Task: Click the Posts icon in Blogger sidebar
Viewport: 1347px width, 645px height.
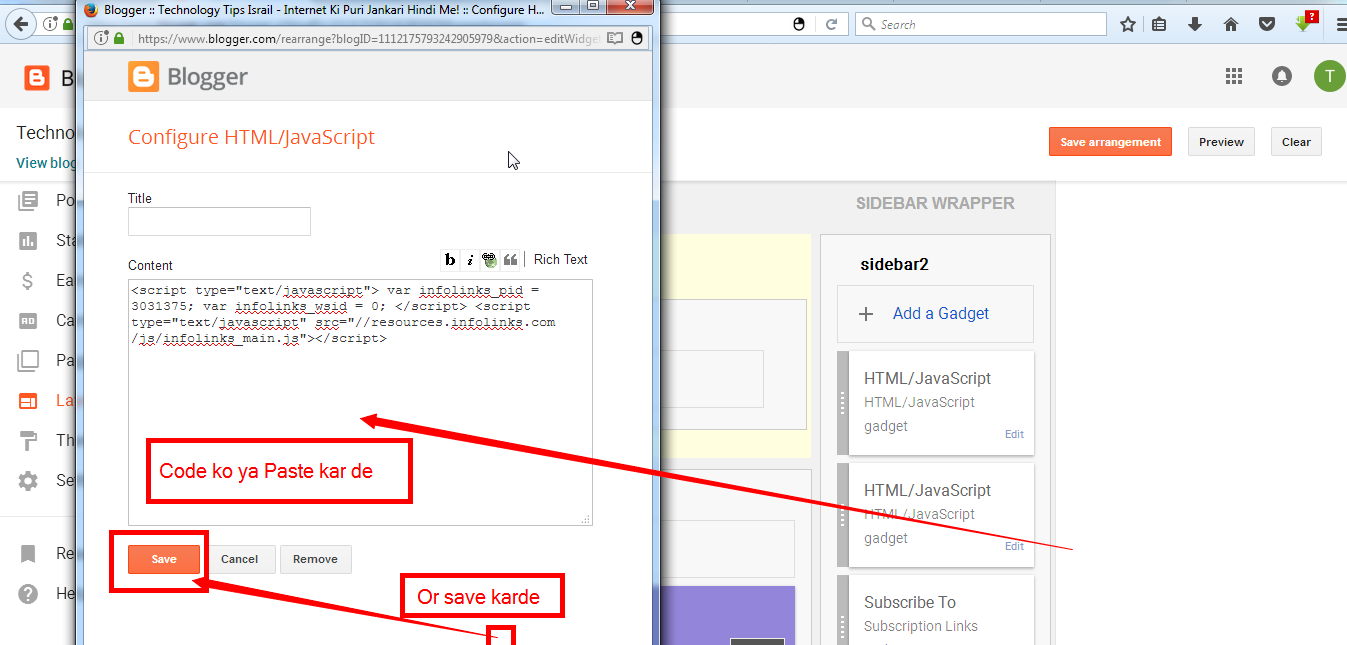Action: (28, 201)
